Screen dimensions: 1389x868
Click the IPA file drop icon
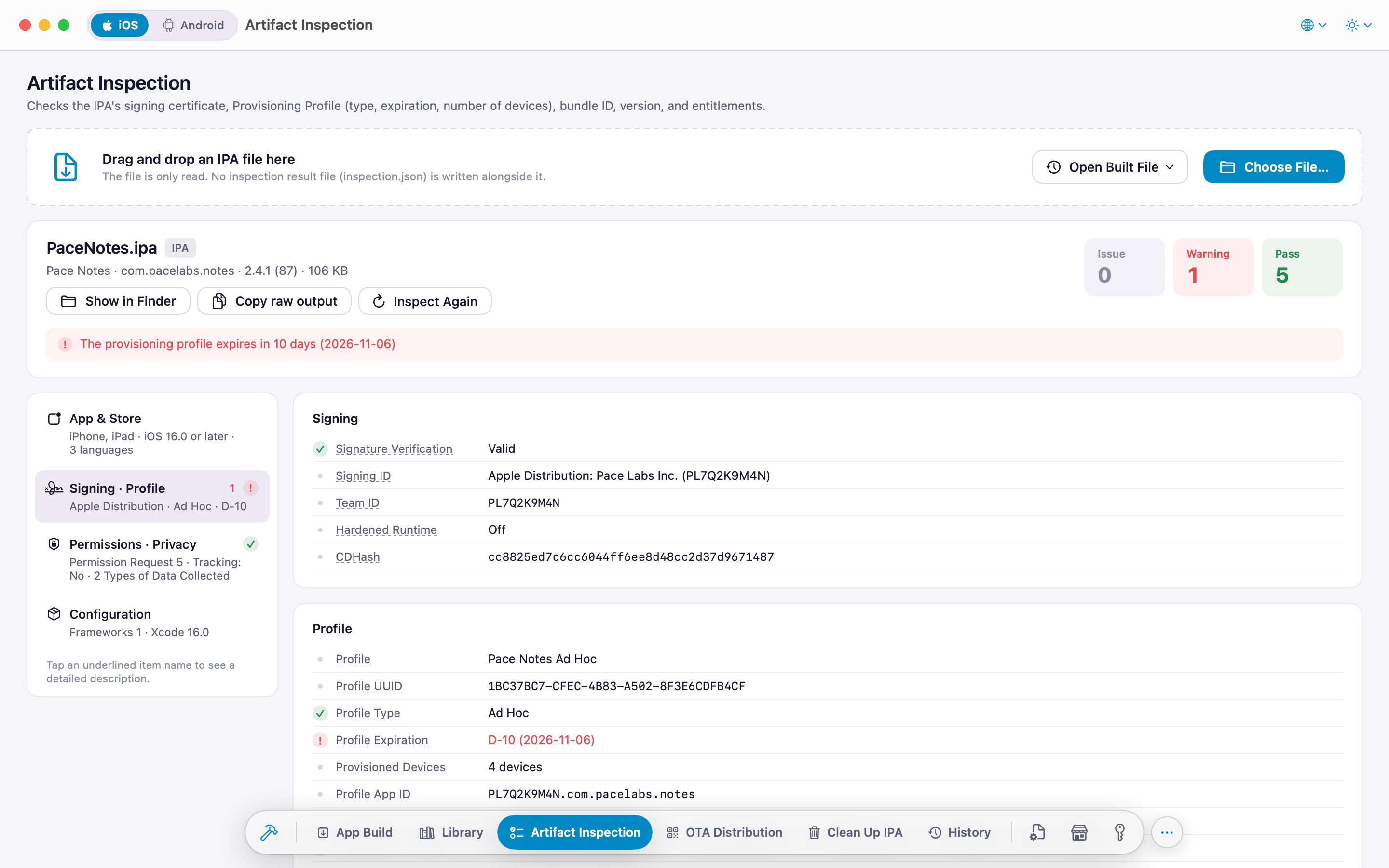click(66, 167)
